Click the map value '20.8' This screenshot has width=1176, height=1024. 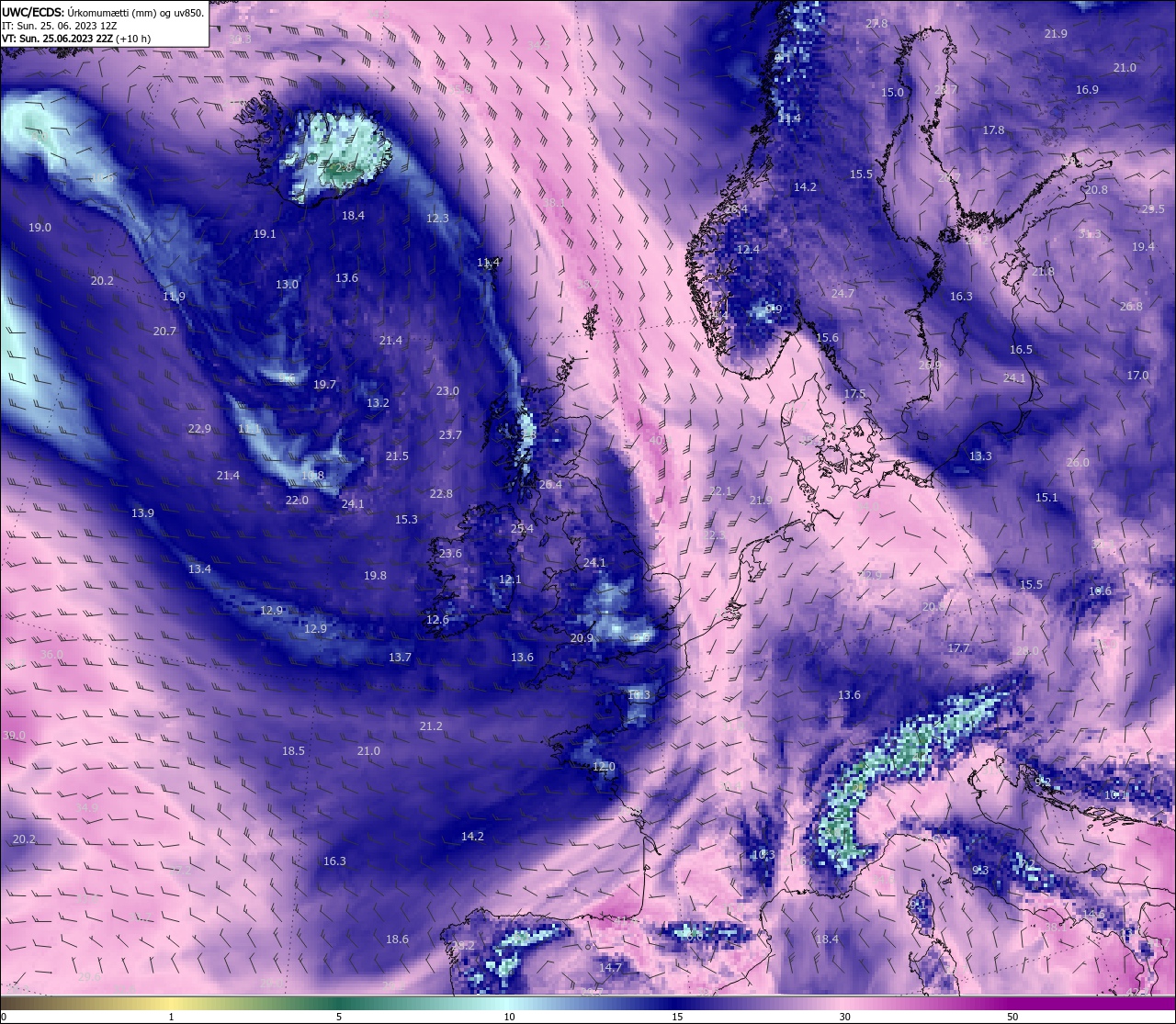pyautogui.click(x=1096, y=189)
